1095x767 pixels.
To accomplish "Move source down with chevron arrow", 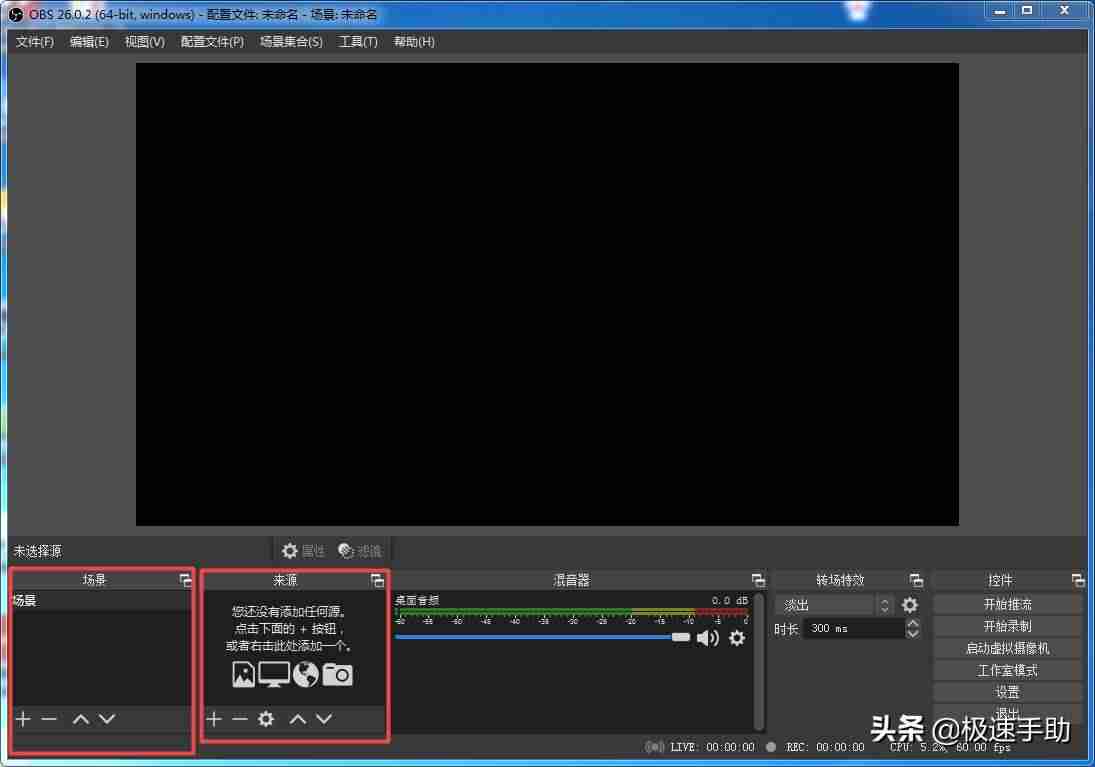I will pyautogui.click(x=324, y=719).
